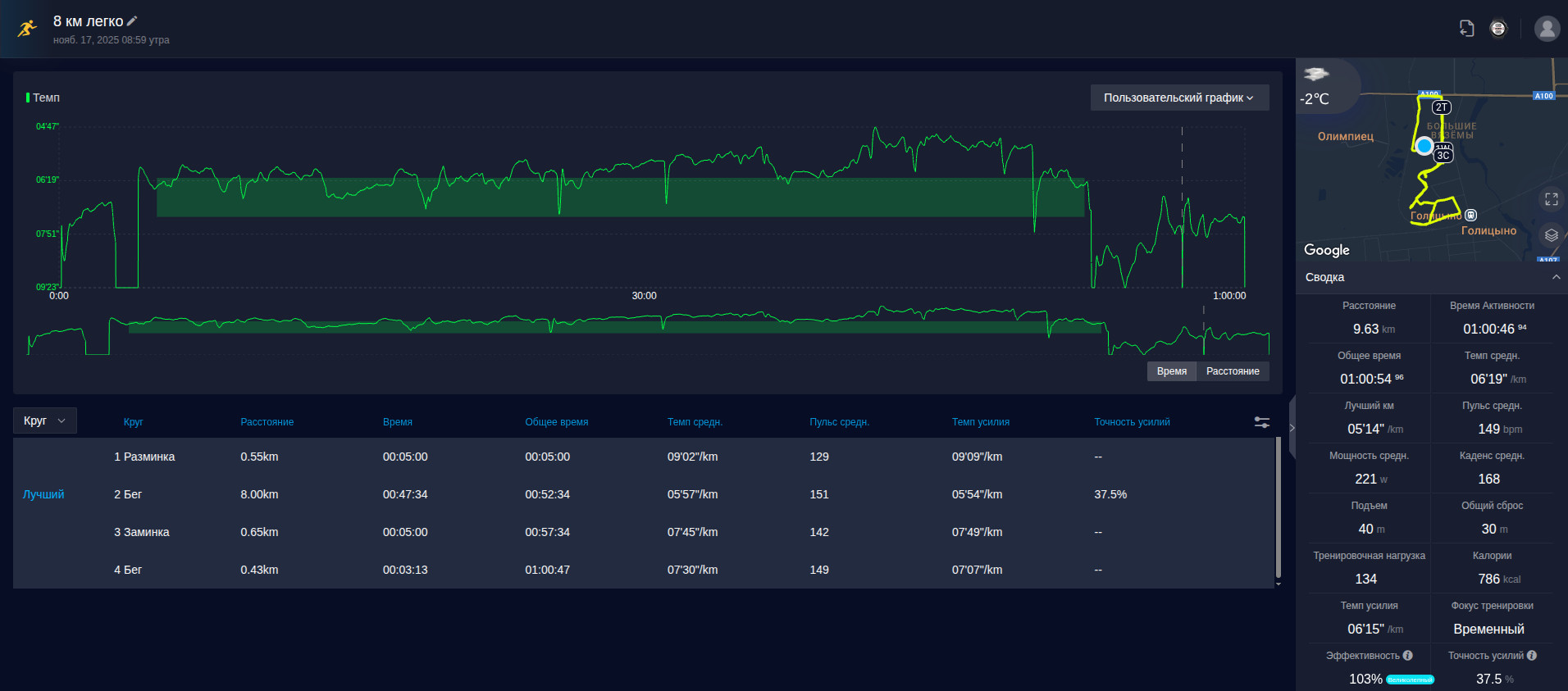
Task: Open the export file icon in the header
Action: click(1467, 29)
